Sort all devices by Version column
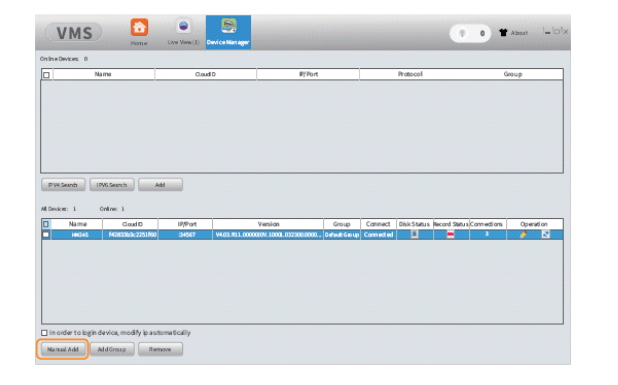618x385 pixels. [x=268, y=224]
